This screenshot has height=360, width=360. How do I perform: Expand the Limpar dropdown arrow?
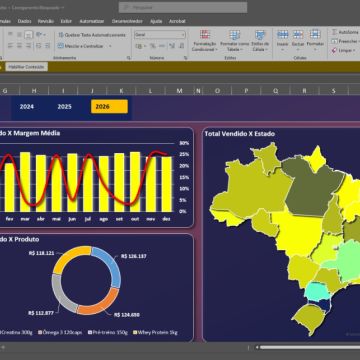tap(354, 50)
